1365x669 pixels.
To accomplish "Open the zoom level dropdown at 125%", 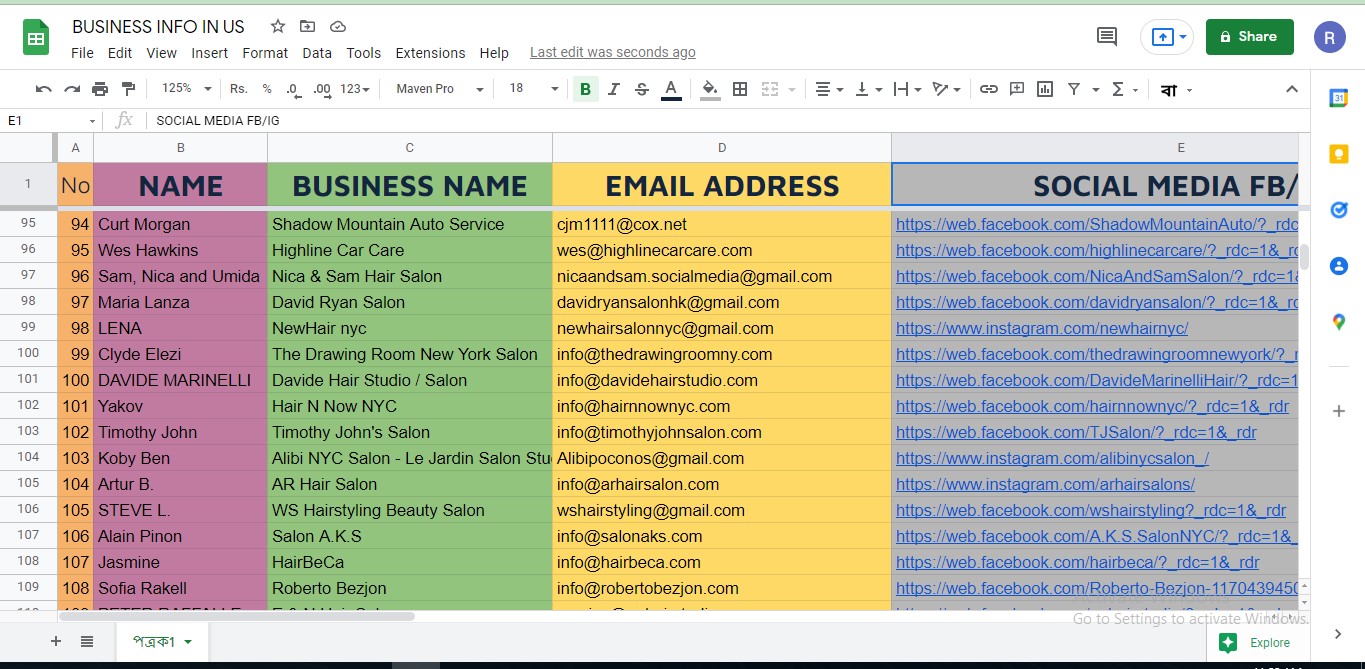I will (183, 89).
